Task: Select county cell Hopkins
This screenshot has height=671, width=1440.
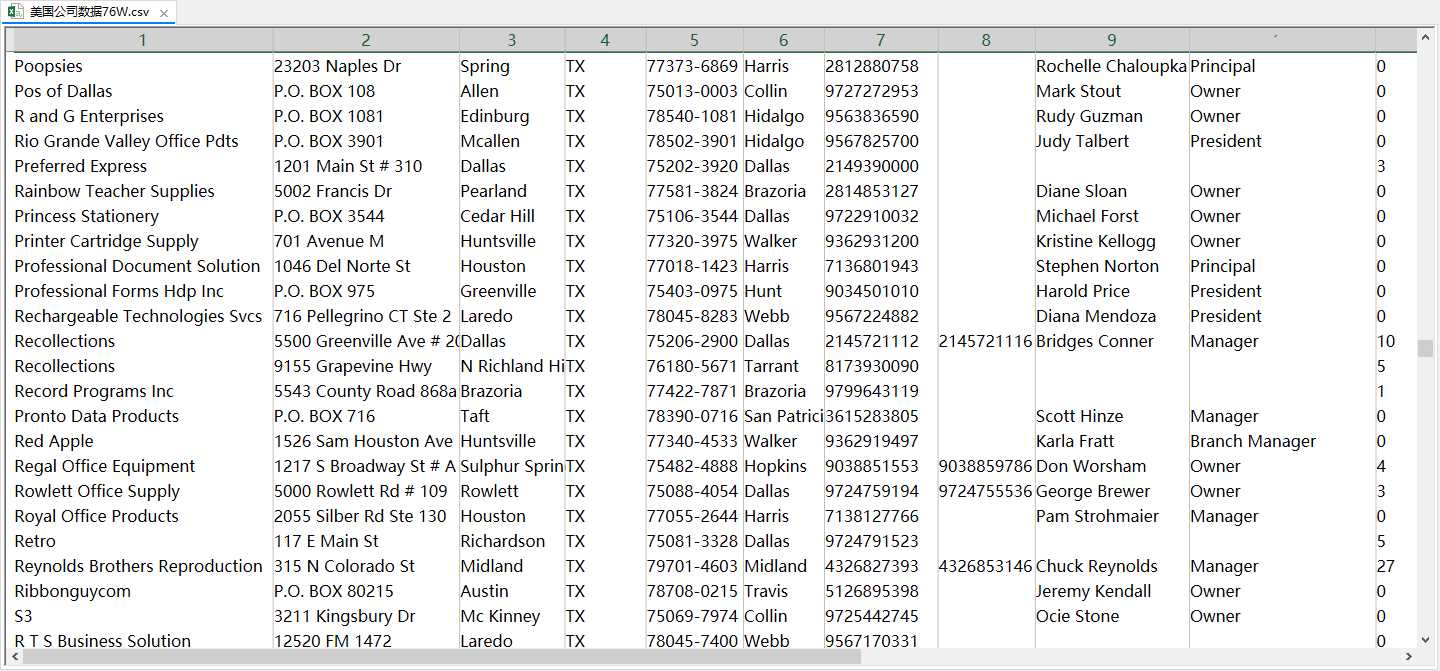Action: tap(783, 466)
